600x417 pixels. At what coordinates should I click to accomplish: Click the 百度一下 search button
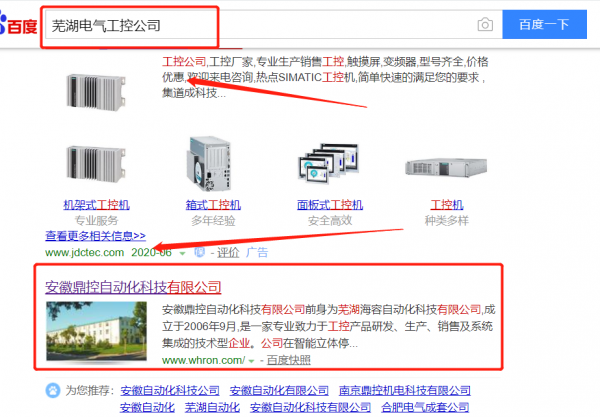coord(544,24)
